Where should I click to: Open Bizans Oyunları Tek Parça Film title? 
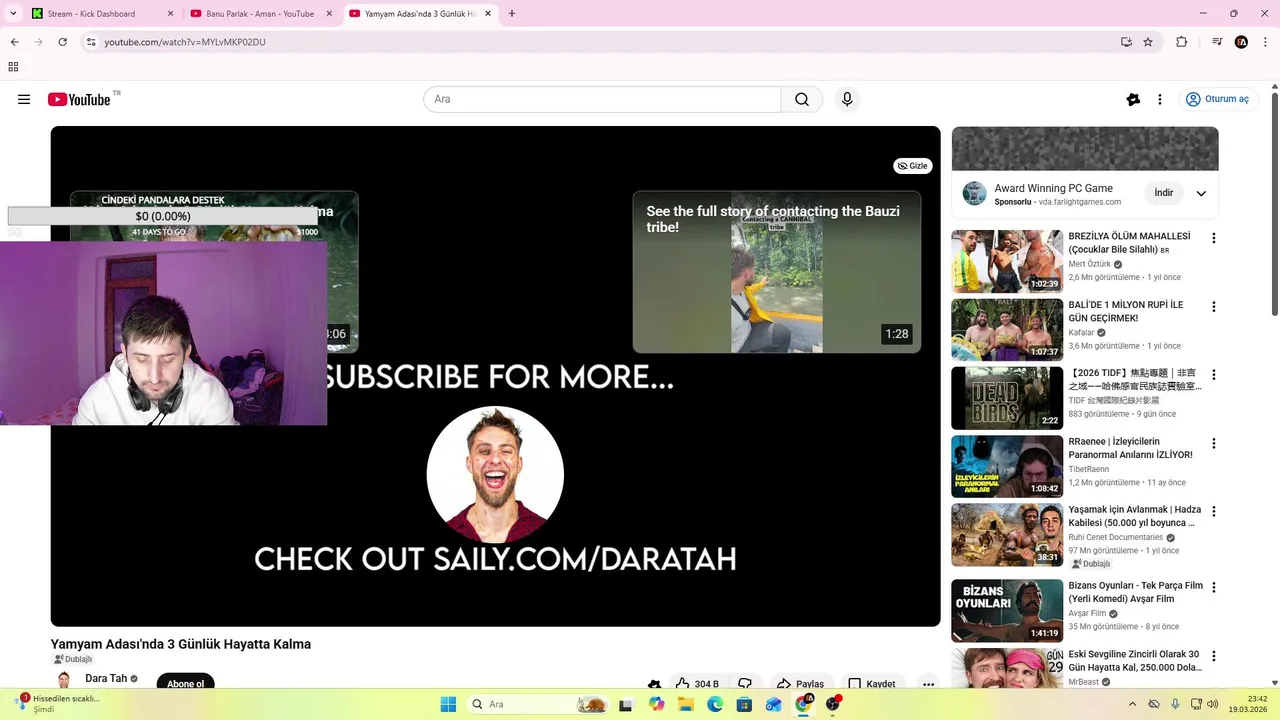1135,592
